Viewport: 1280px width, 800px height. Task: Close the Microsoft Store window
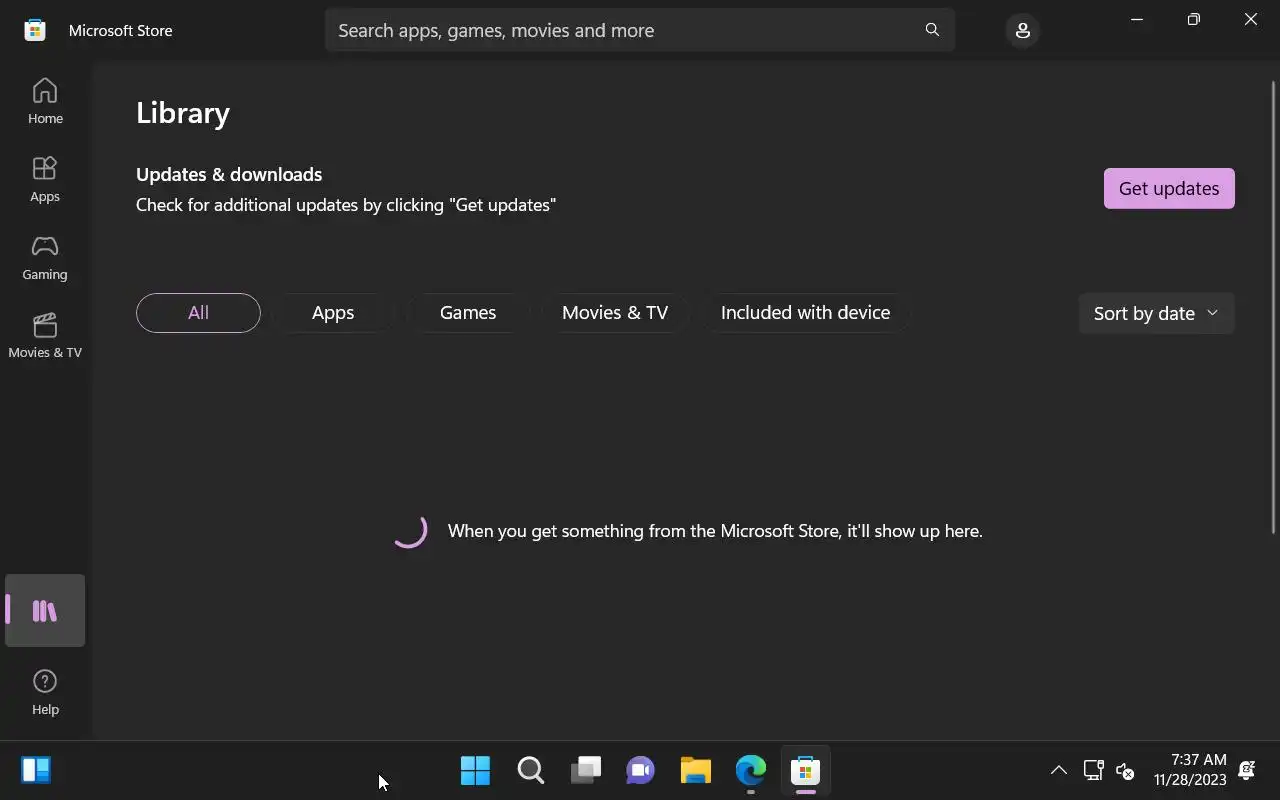point(1251,19)
